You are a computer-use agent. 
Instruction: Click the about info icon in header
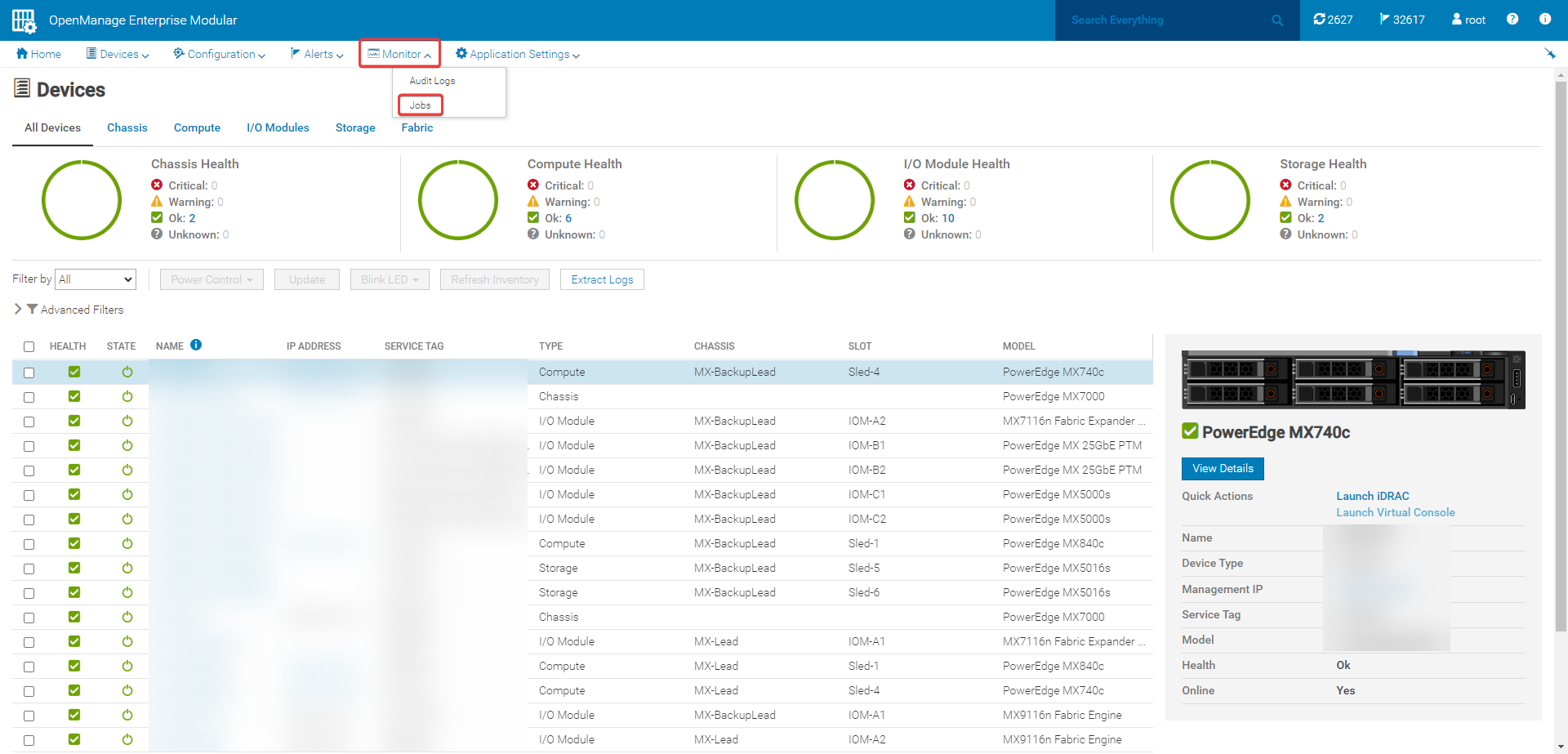click(x=1545, y=20)
